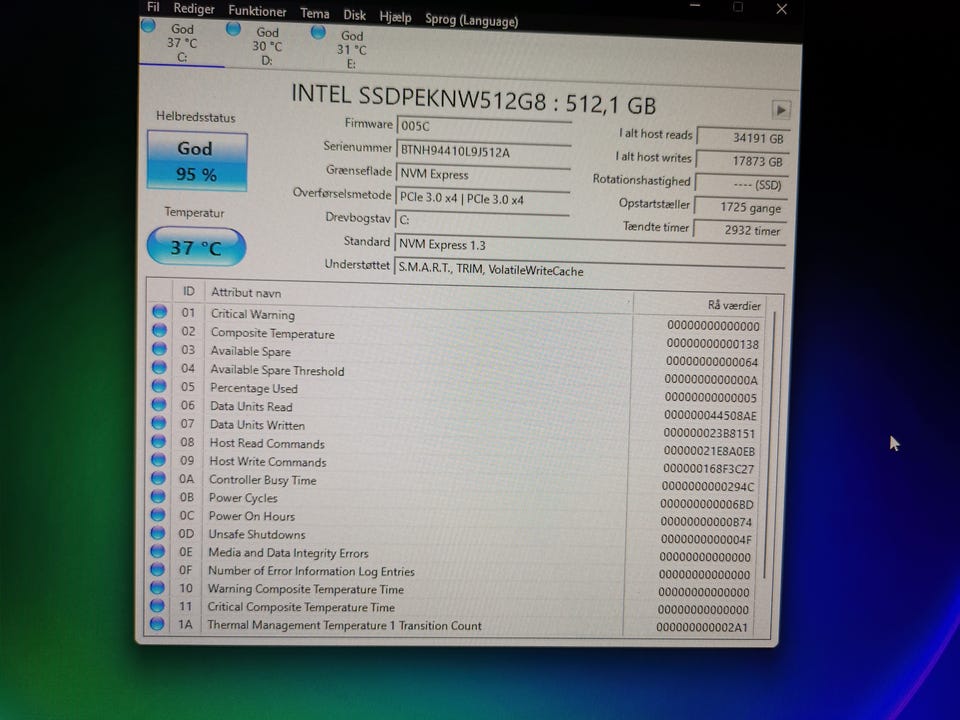960x720 pixels.
Task: Click the Opstartstæller 1725 gange field
Action: [x=740, y=208]
